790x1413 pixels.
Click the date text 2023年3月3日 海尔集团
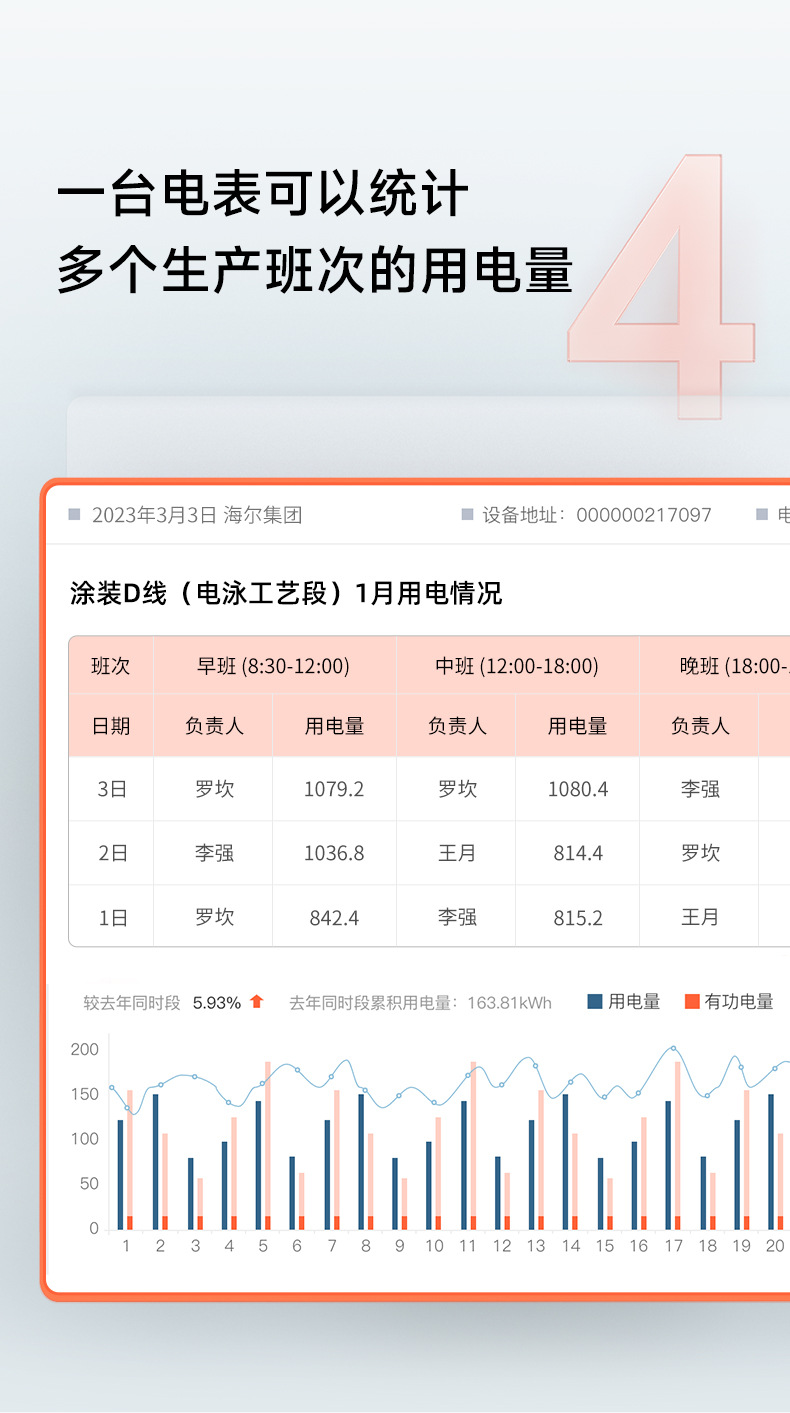(x=197, y=515)
